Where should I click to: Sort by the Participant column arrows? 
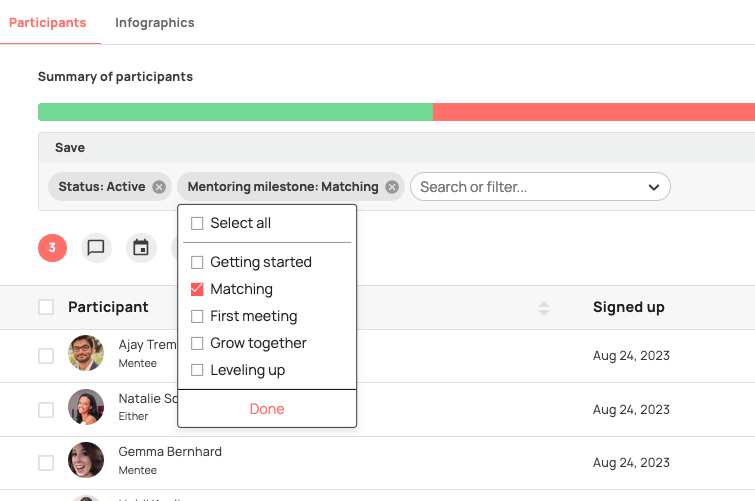coord(544,308)
